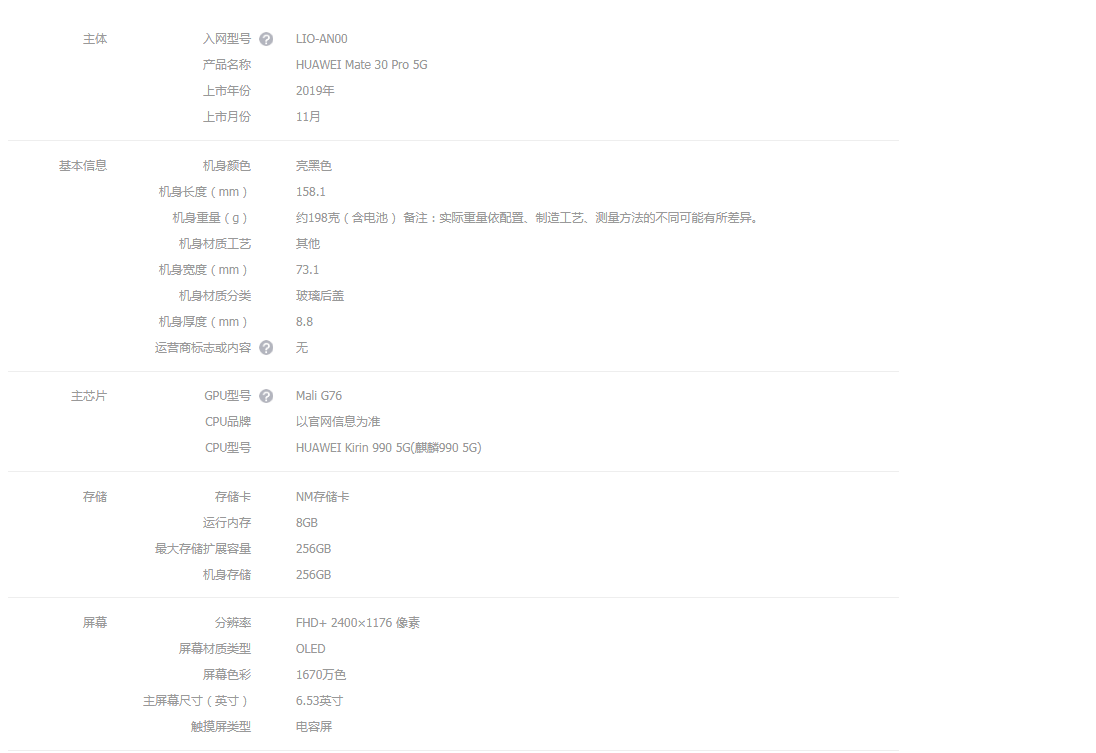Click the 256GB value for 最大存储扩展容量

[313, 549]
